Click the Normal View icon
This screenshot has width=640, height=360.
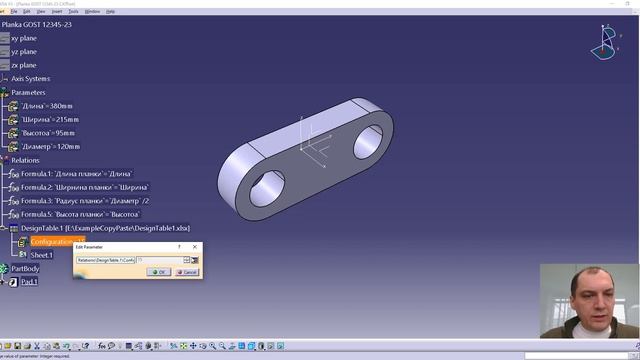232,346
